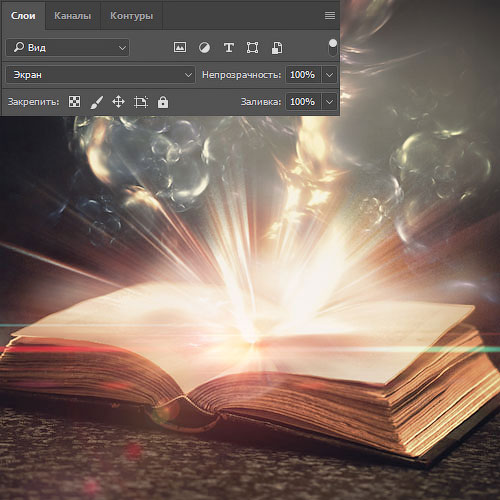Open the layers panel hamburger menu
Image resolution: width=500 pixels, height=500 pixels.
click(330, 16)
